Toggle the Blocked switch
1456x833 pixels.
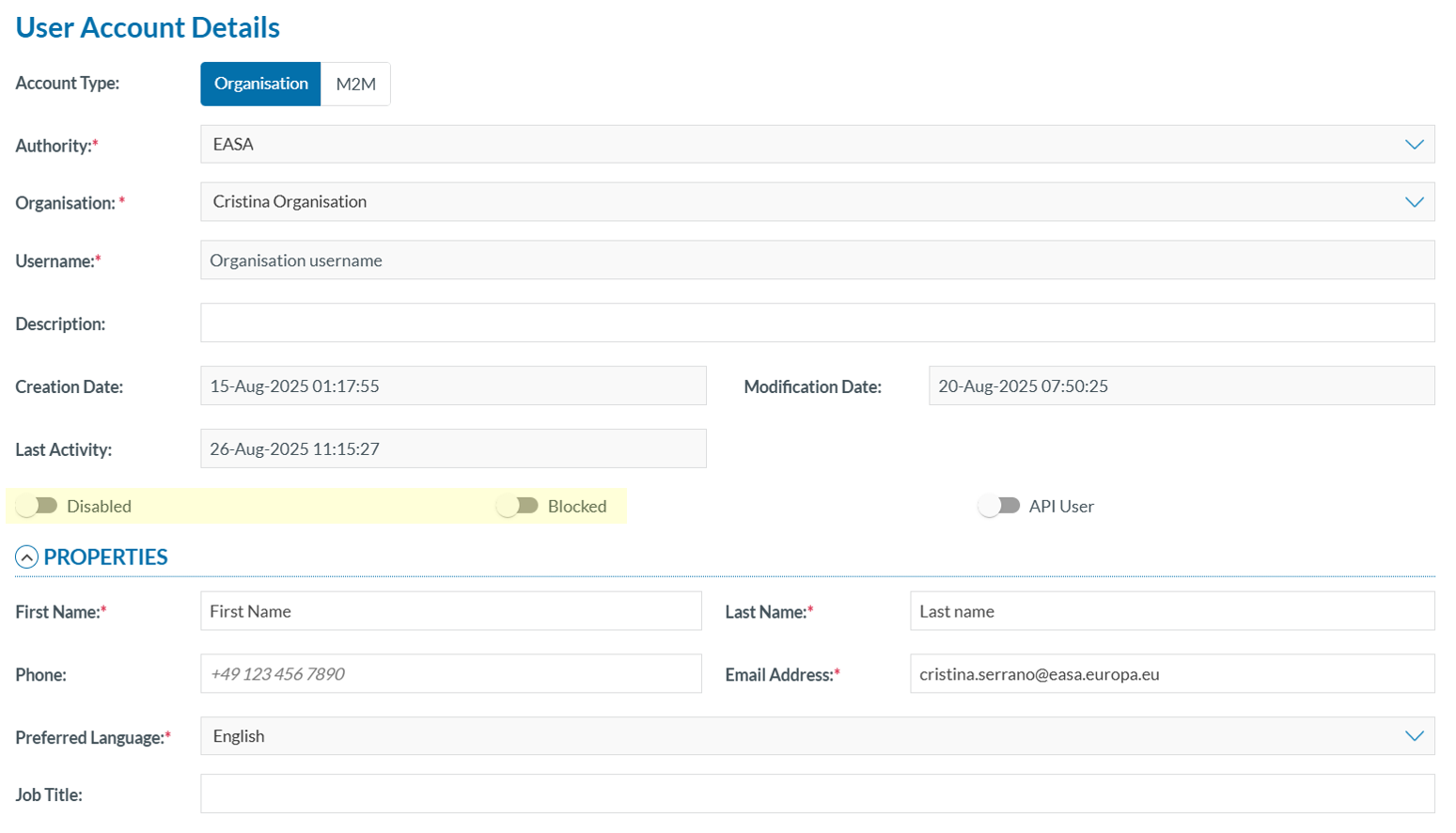click(518, 506)
